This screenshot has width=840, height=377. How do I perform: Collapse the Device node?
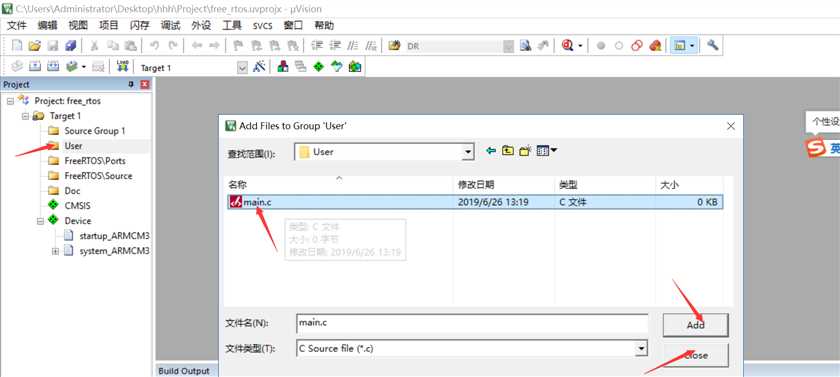click(x=40, y=221)
